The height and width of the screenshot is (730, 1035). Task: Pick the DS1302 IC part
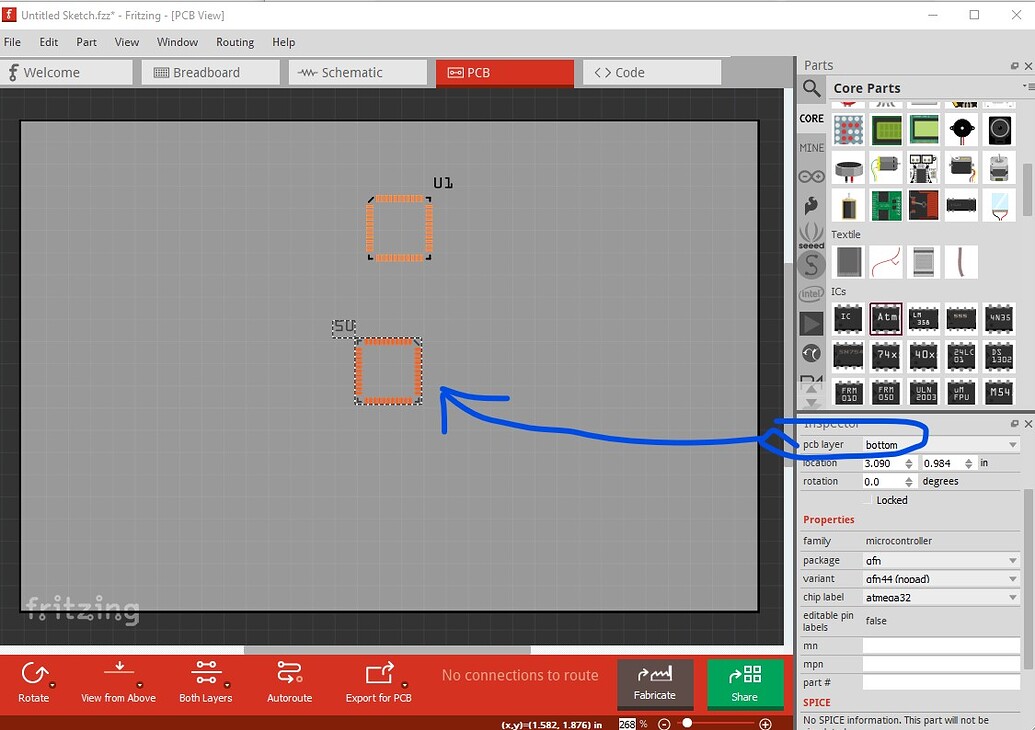[999, 356]
